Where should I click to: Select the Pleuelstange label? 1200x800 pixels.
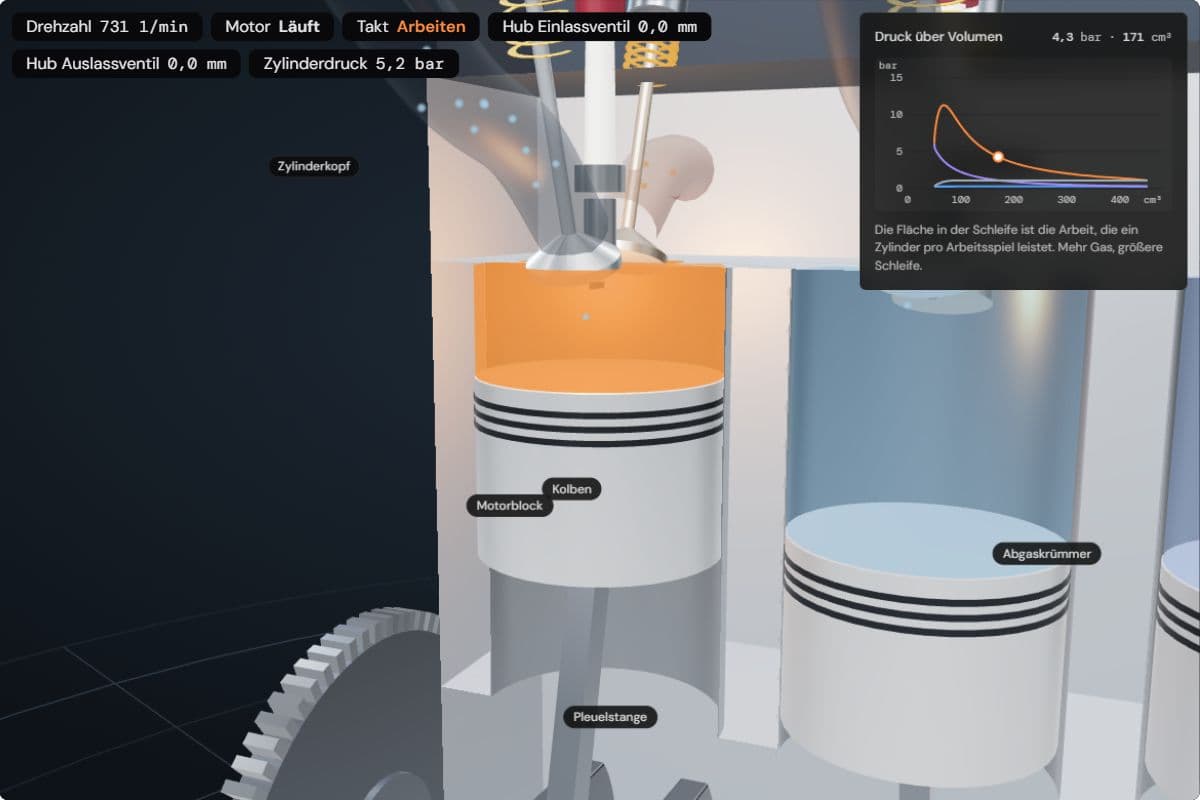[610, 717]
